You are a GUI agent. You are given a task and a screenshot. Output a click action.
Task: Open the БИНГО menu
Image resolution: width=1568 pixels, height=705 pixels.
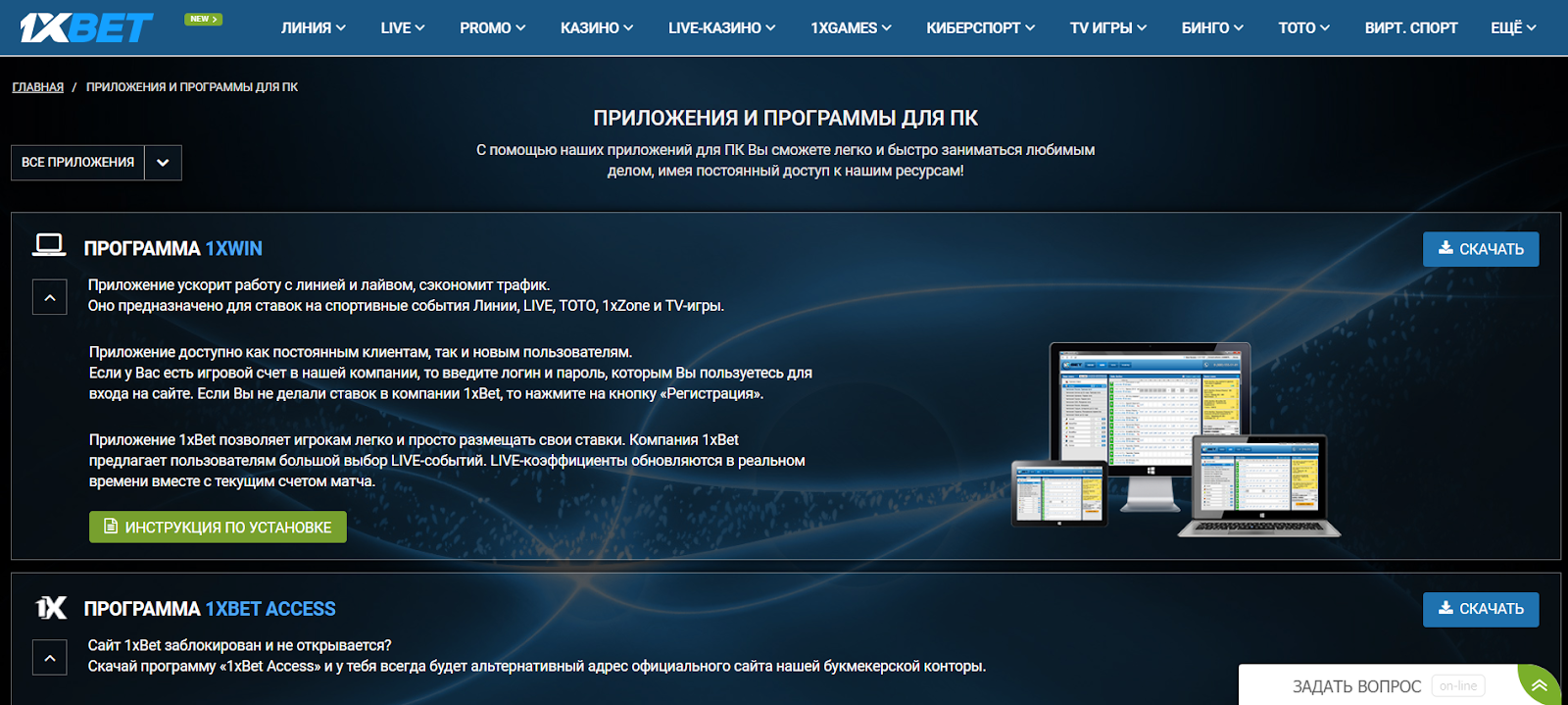1212,28
